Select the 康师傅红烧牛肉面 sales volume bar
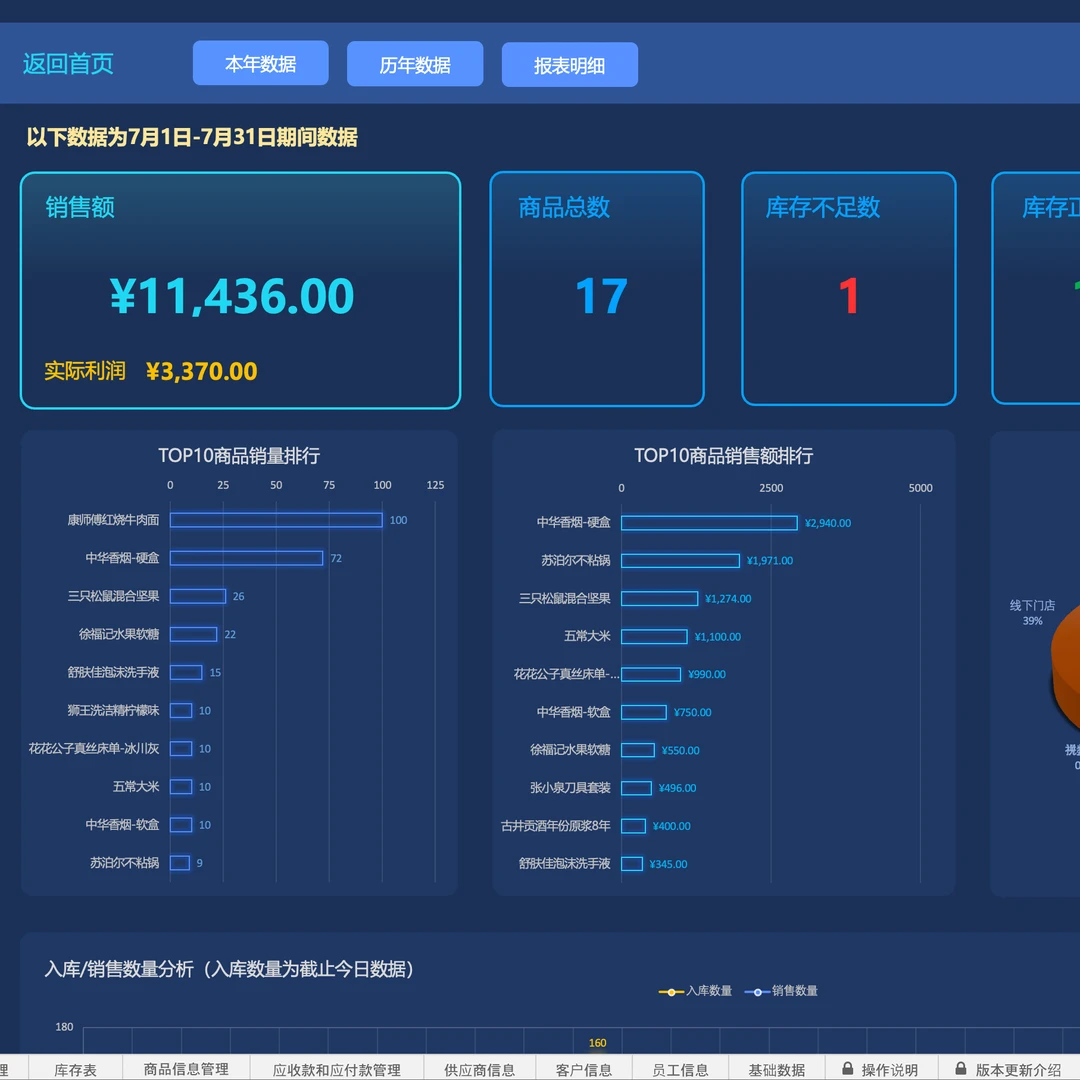The height and width of the screenshot is (1080, 1080). (x=275, y=520)
